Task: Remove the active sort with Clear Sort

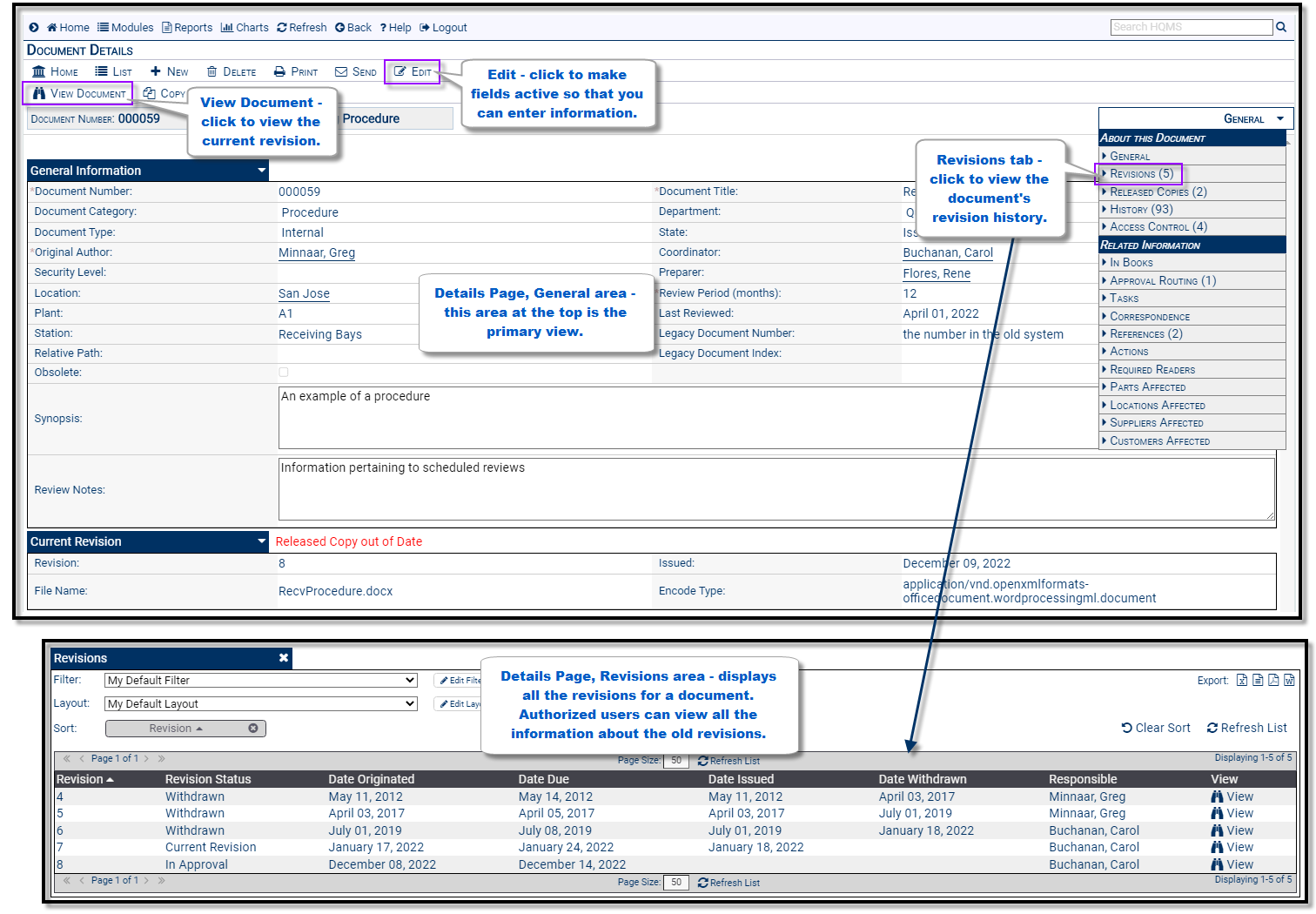Action: 1155,728
